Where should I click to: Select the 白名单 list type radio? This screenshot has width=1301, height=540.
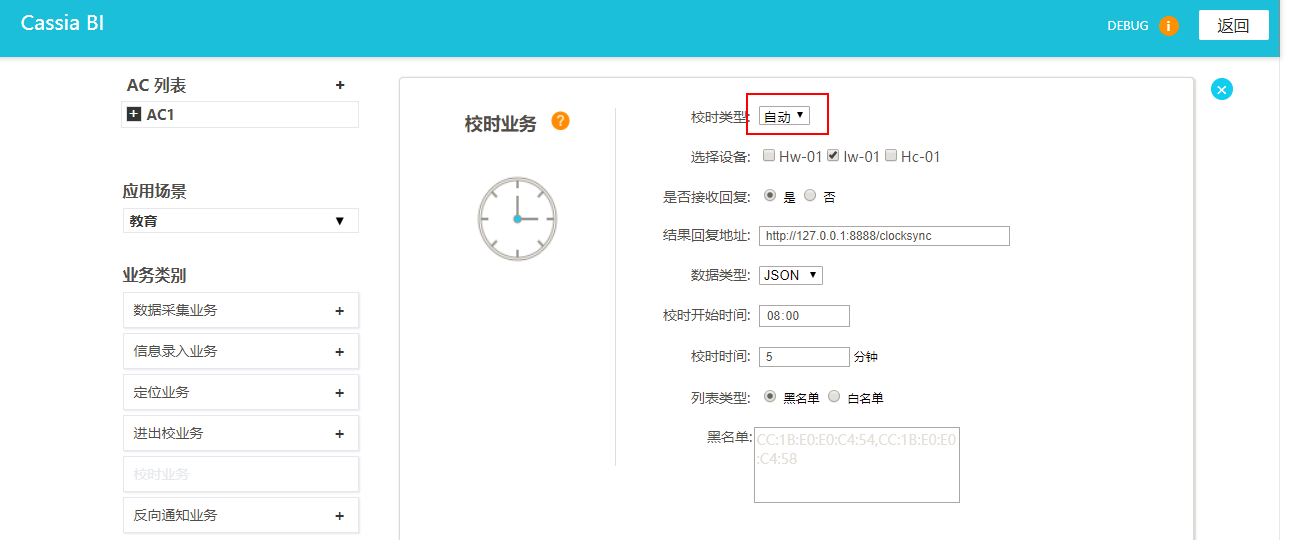(x=834, y=396)
